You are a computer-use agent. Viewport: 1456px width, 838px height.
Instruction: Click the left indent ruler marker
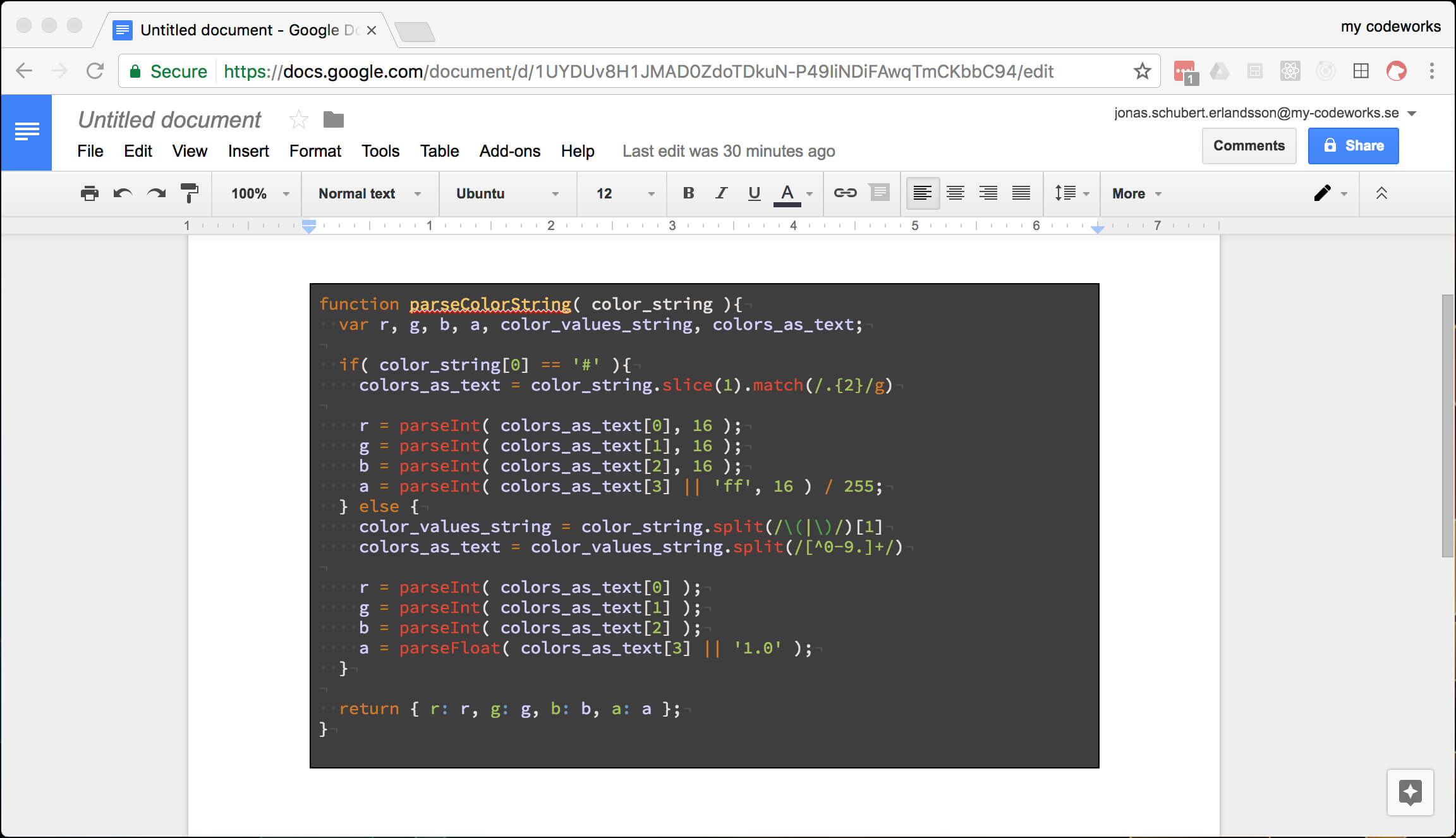click(308, 226)
